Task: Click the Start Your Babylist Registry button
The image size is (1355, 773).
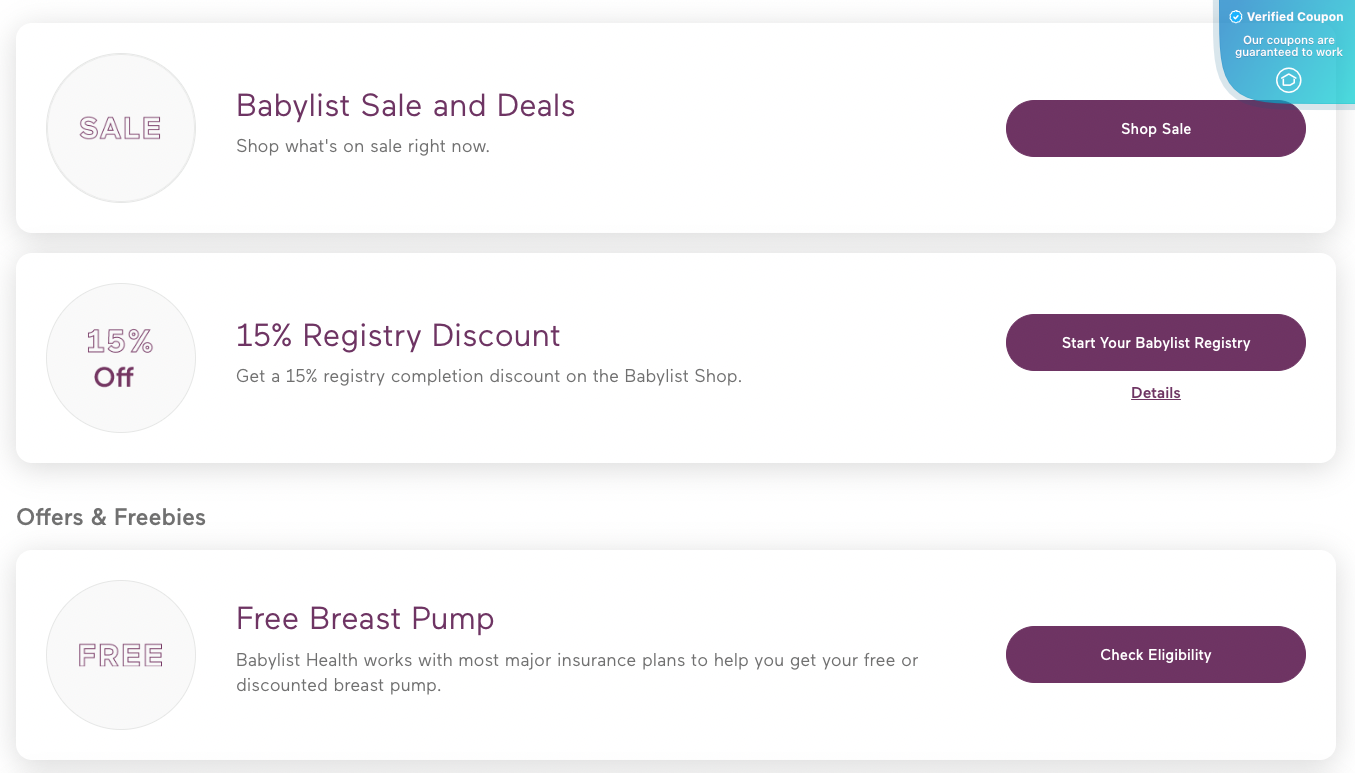Action: pos(1155,342)
